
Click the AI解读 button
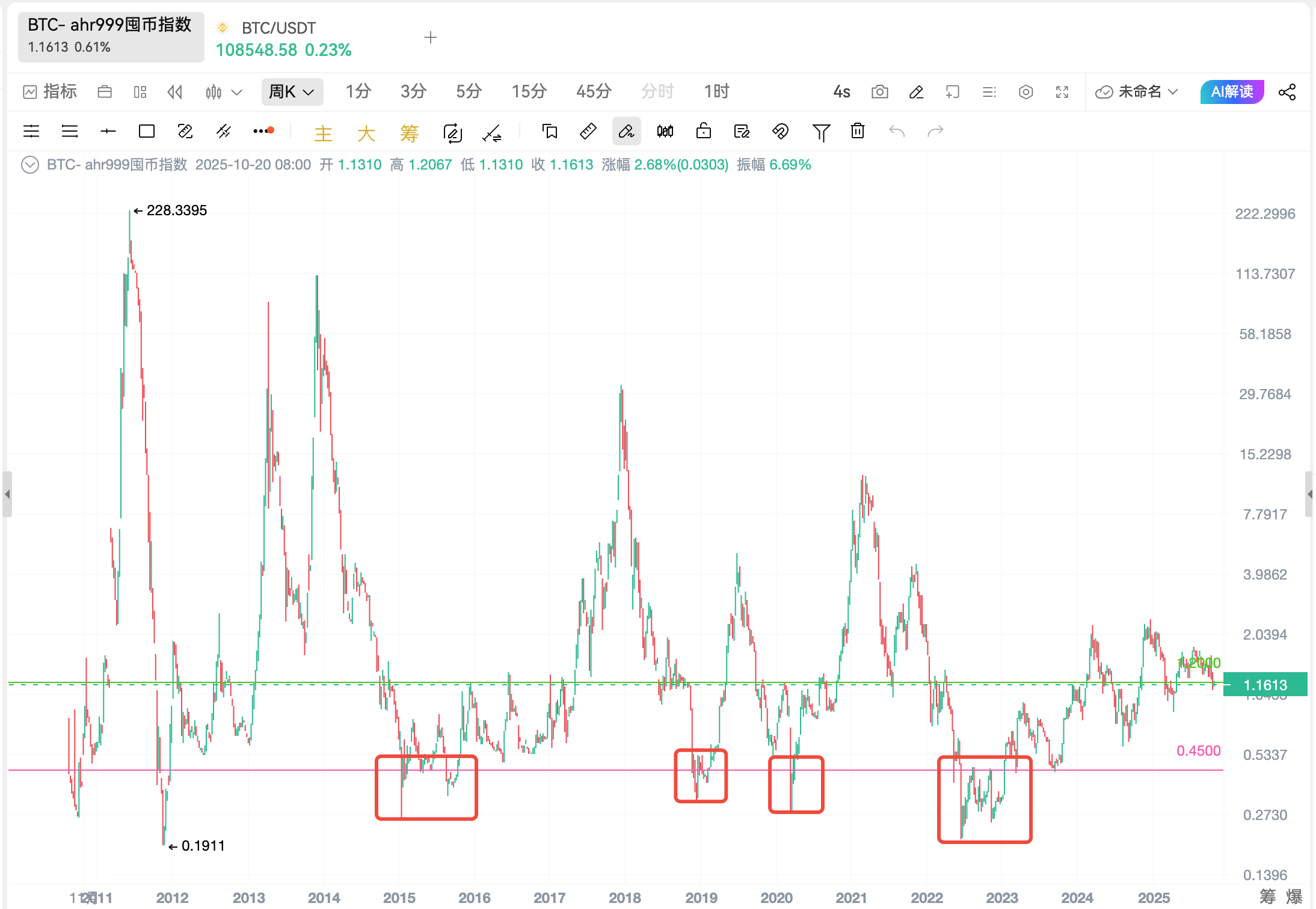1231,92
